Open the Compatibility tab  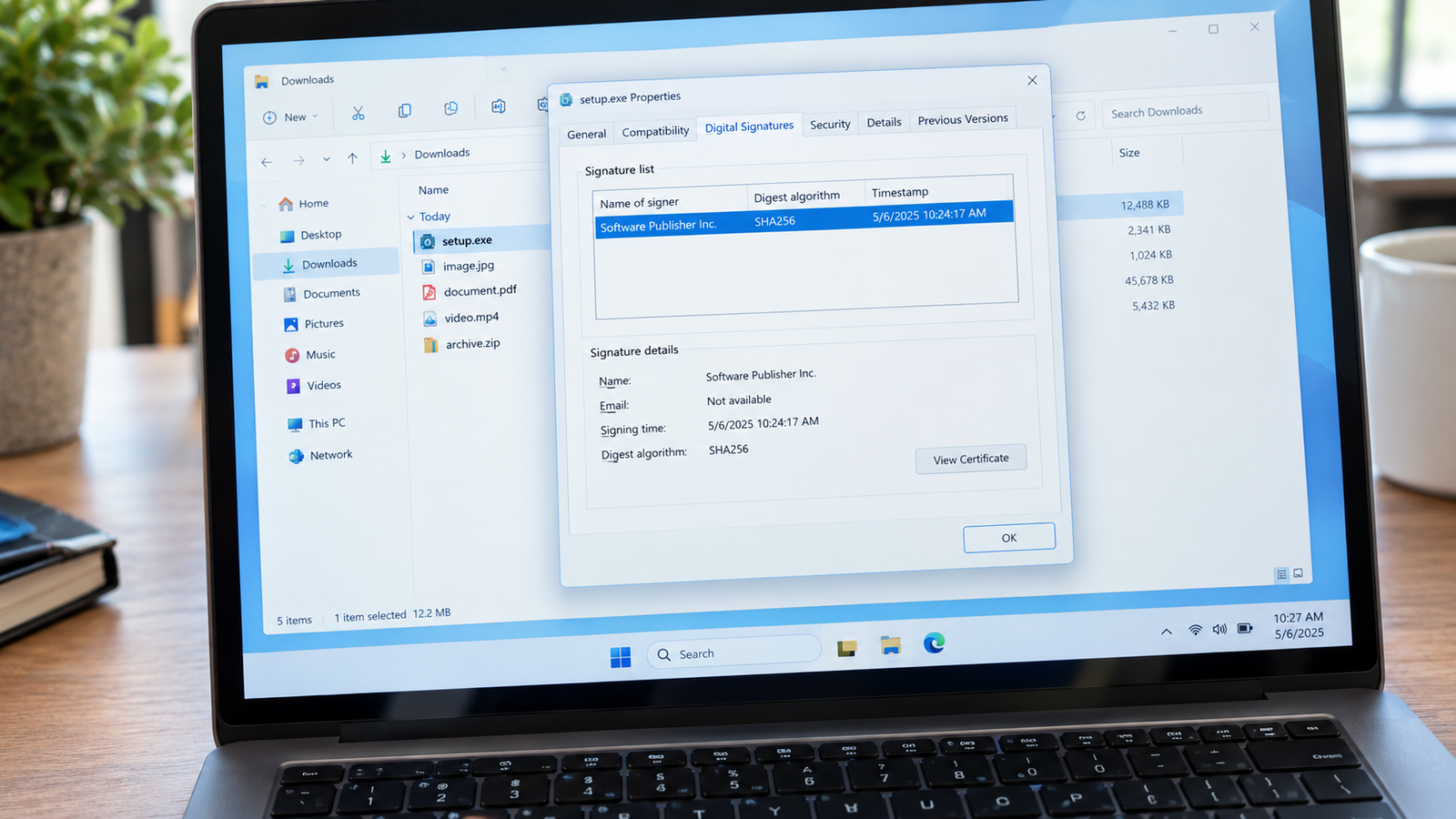tap(655, 131)
